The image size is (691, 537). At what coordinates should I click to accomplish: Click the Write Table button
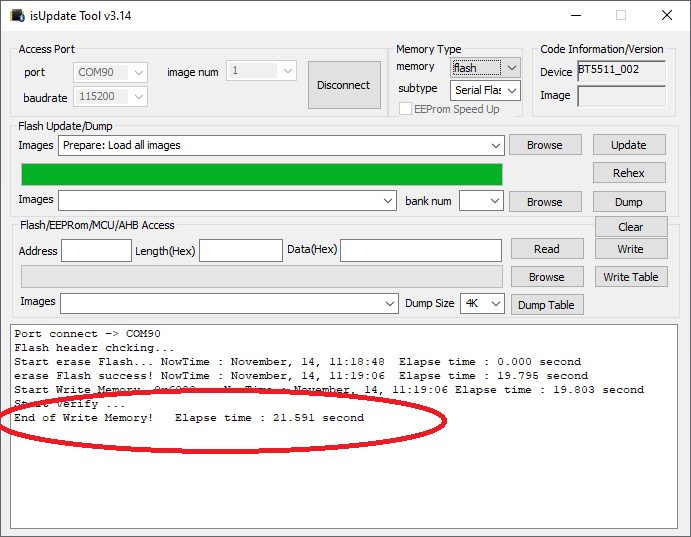tap(630, 277)
